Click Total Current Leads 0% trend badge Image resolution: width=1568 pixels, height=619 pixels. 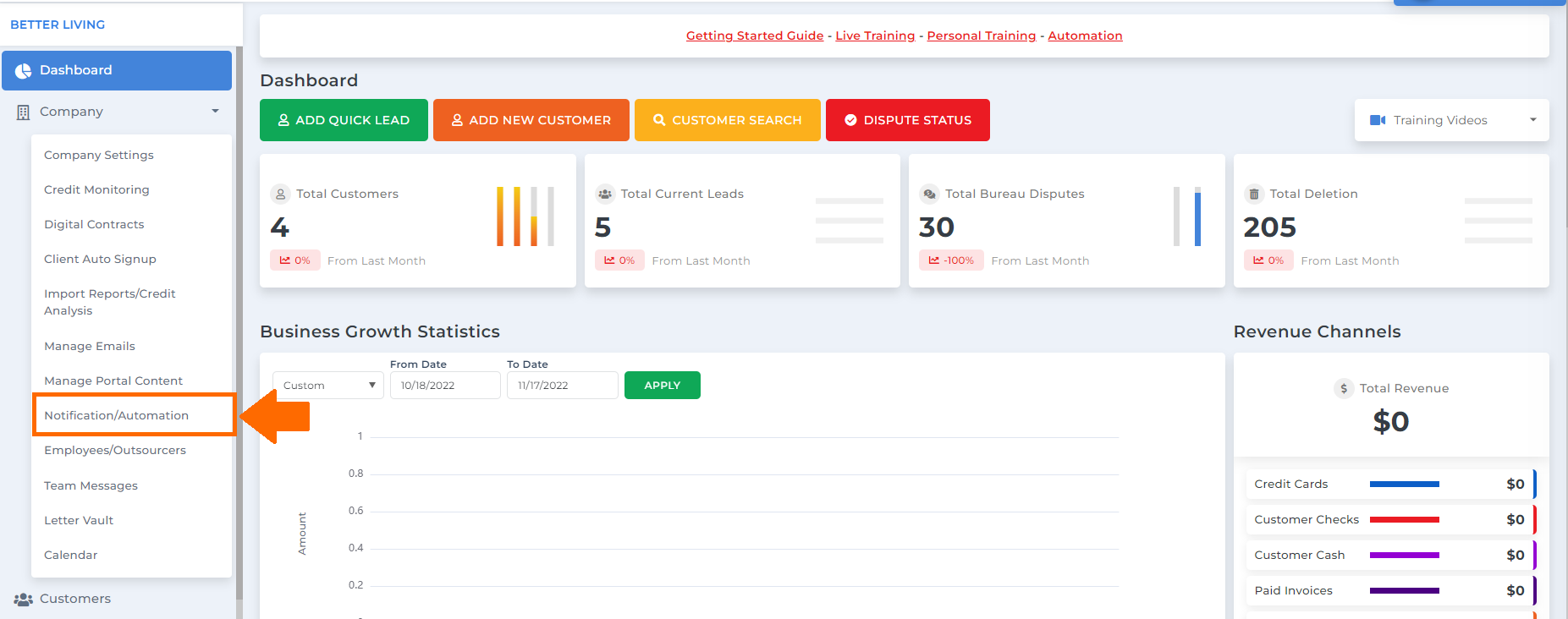click(x=620, y=260)
